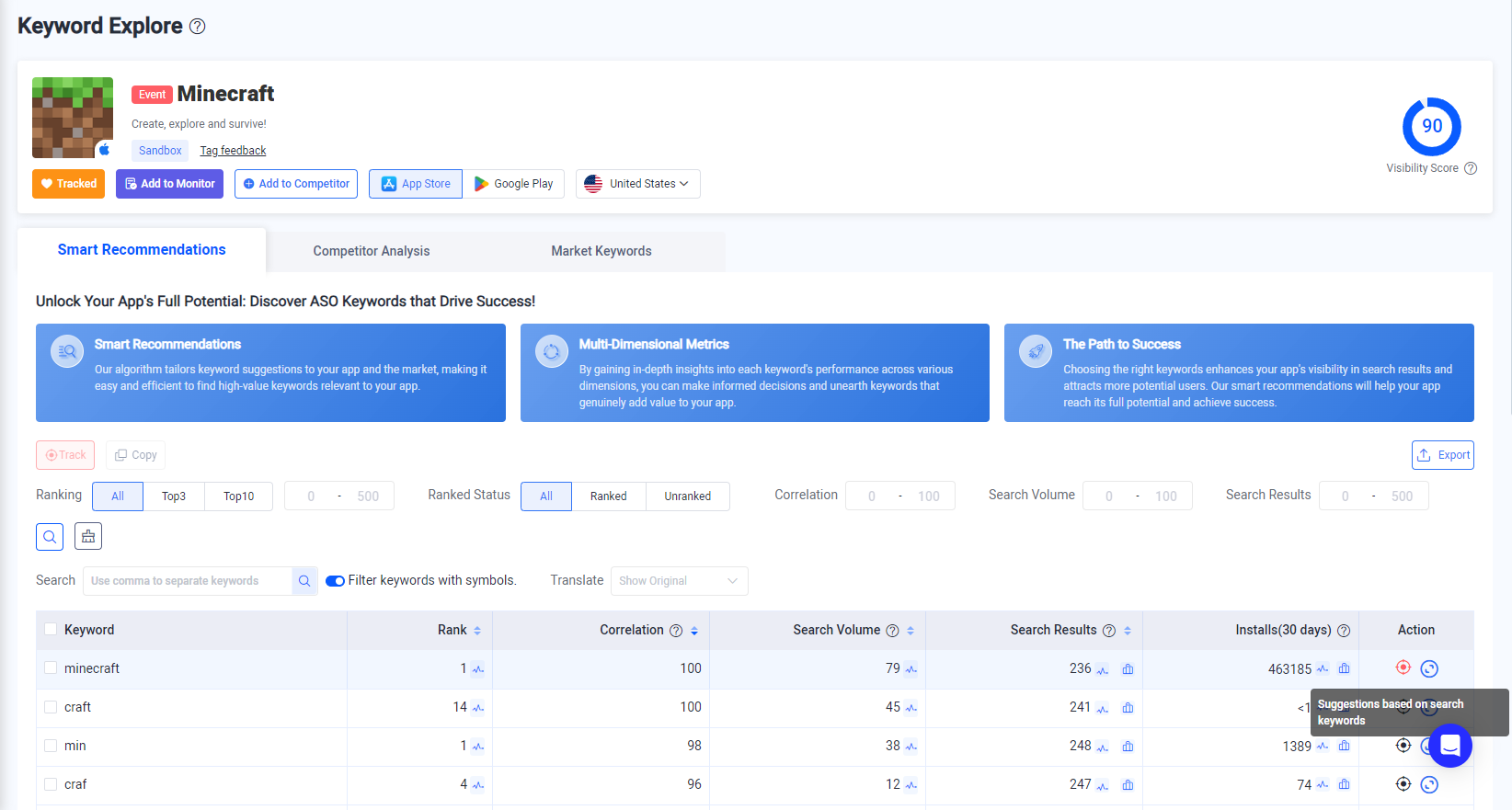Image resolution: width=1512 pixels, height=810 pixels.
Task: Select Ranked Status All
Action: coord(546,496)
